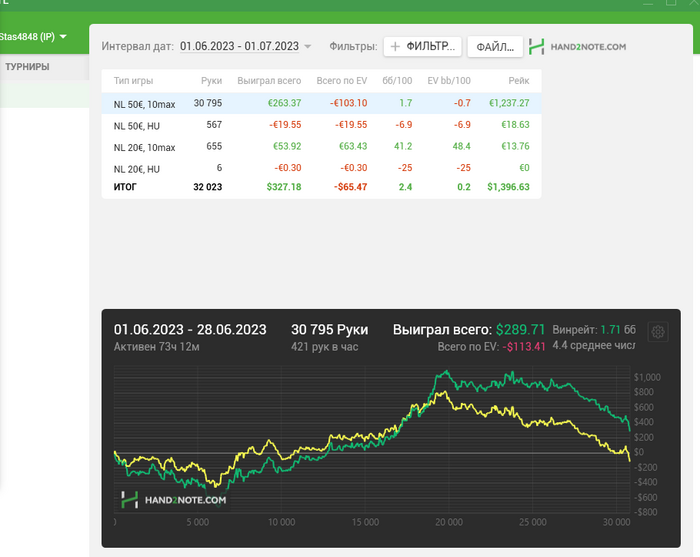Select the NL 50€, 10max row
The image size is (700, 557).
321,104
